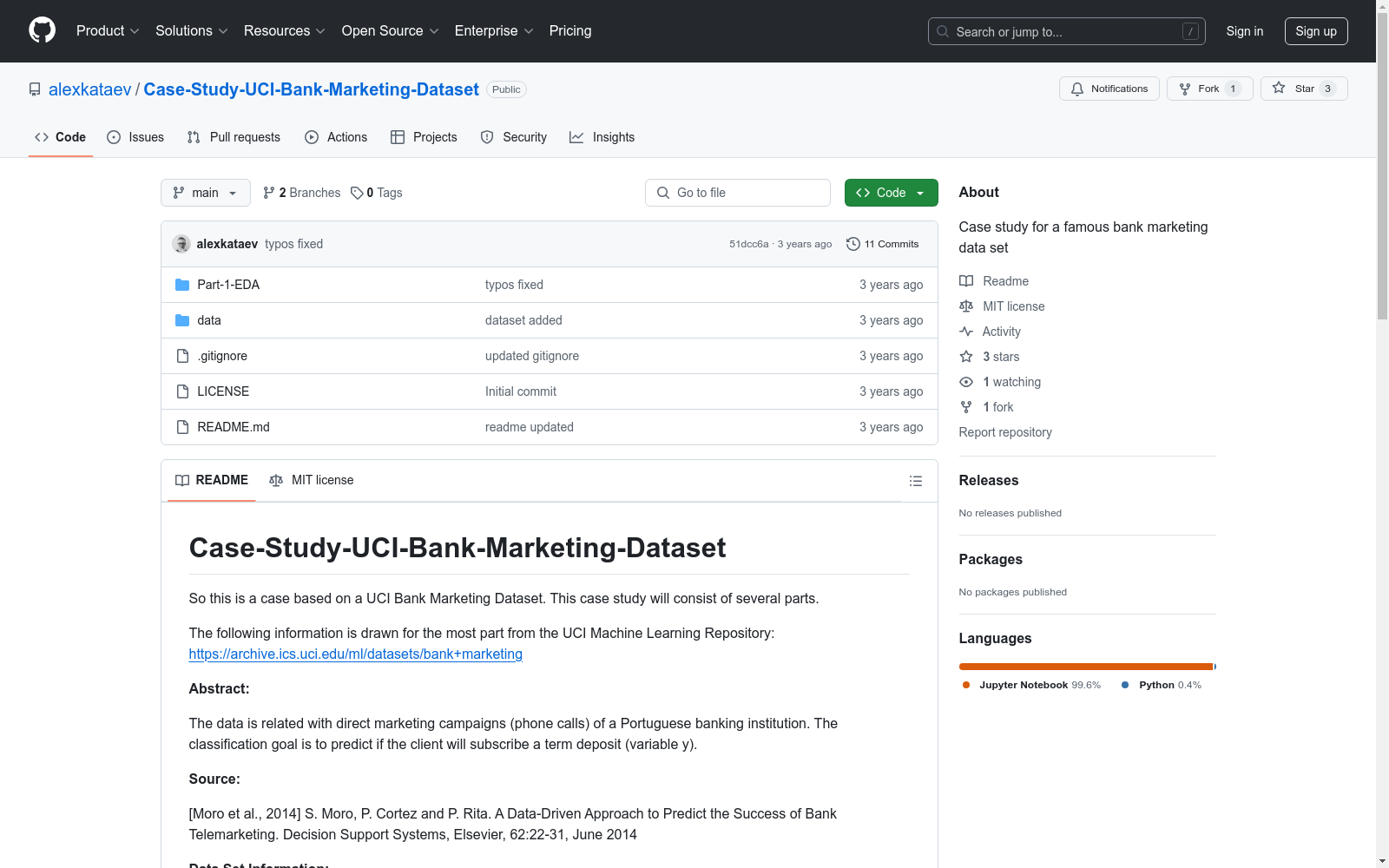Open 'readme updated' commit message

[x=530, y=427]
